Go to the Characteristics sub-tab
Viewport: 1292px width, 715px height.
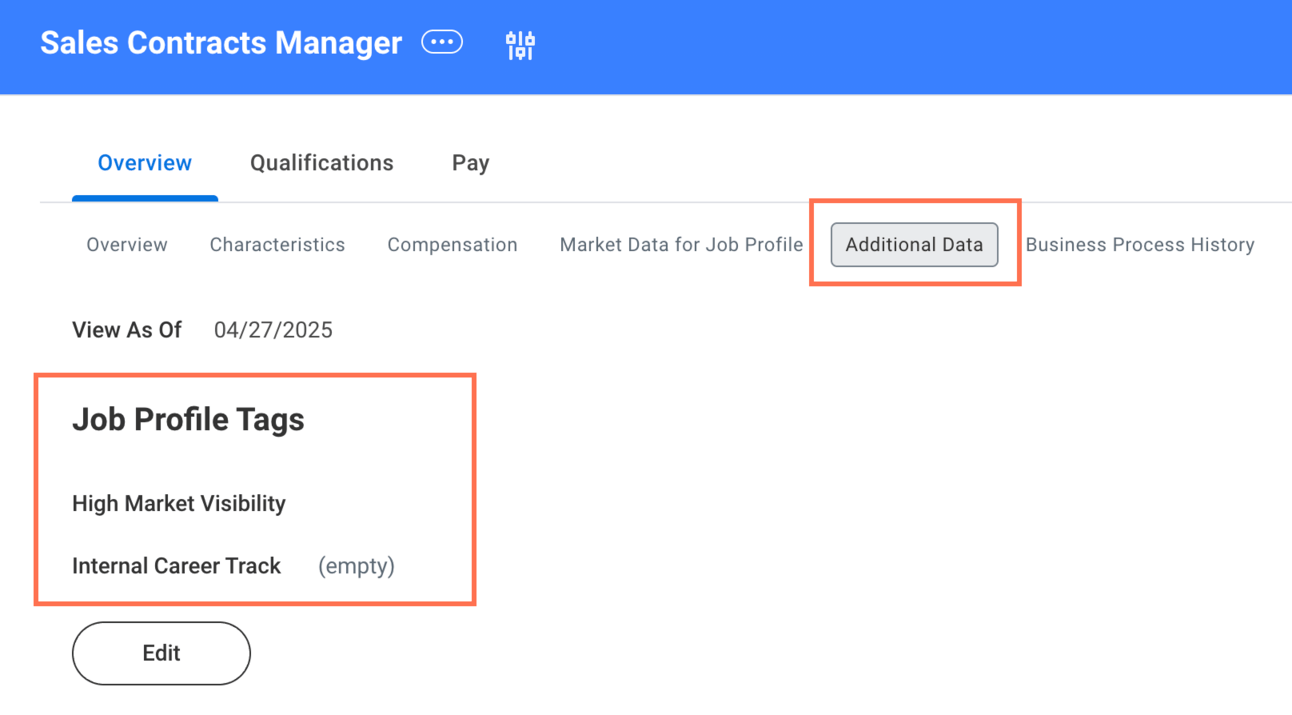tap(277, 245)
